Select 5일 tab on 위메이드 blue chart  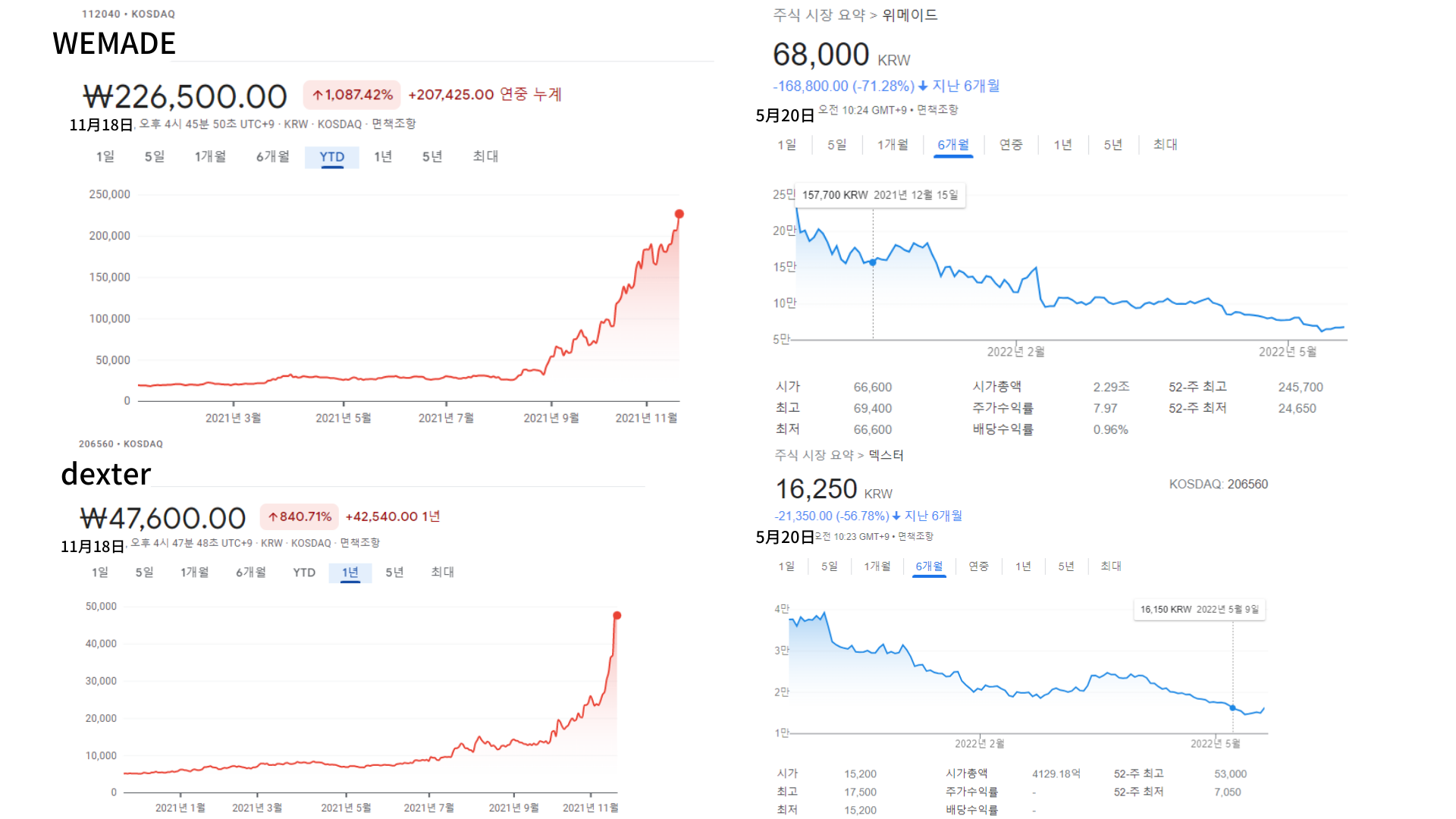pyautogui.click(x=836, y=145)
